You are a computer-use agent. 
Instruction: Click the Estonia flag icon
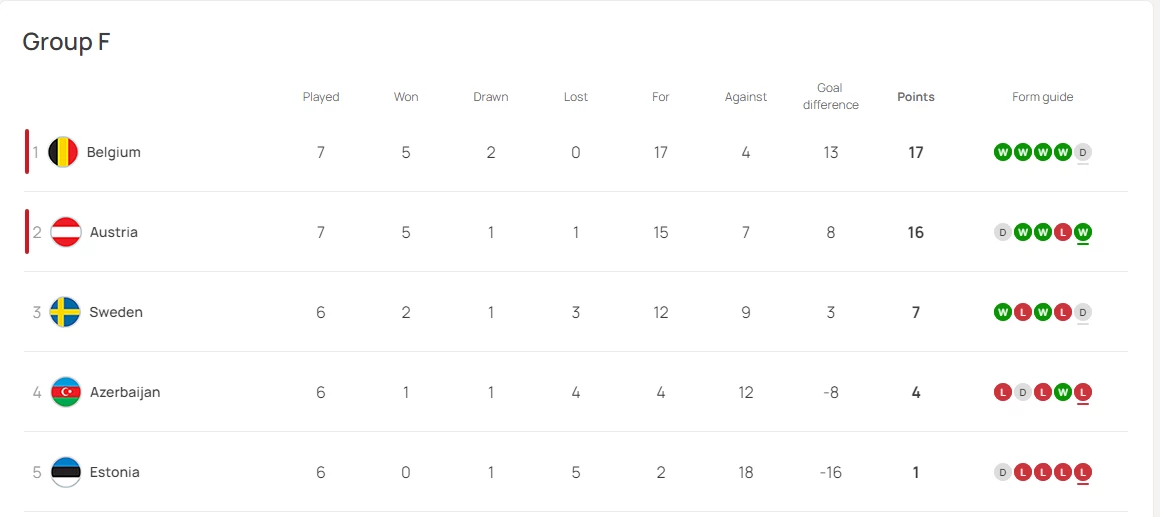coord(66,472)
